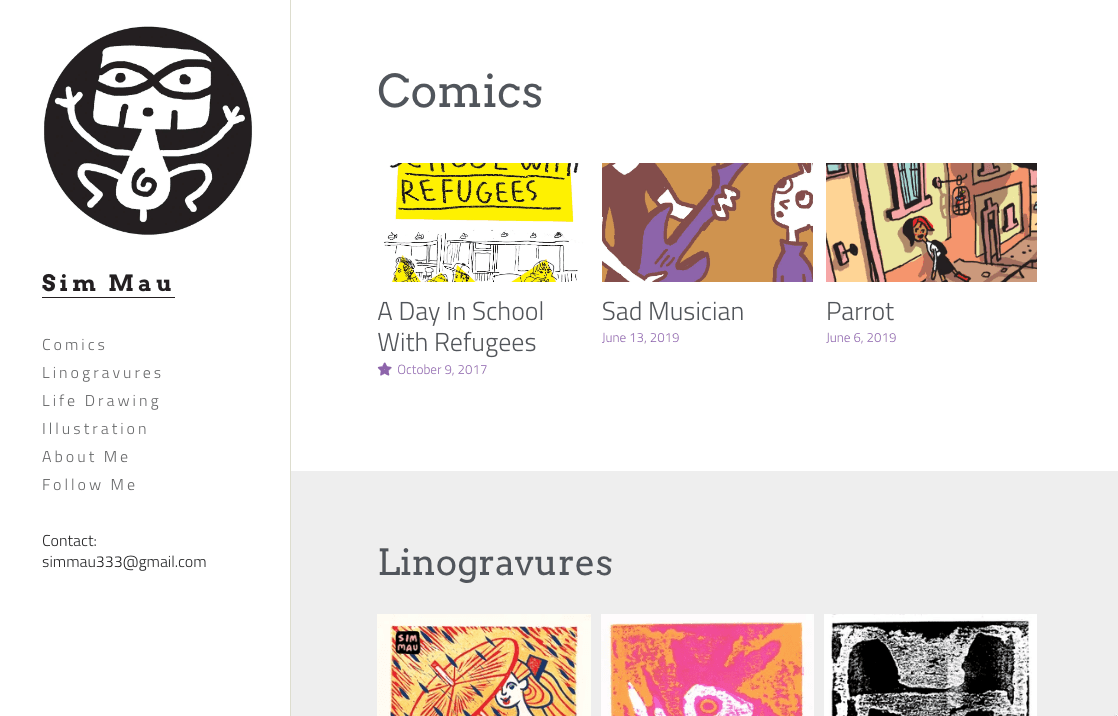Click the A Day In School With Refugees title
This screenshot has width=1118, height=716.
[x=460, y=327]
